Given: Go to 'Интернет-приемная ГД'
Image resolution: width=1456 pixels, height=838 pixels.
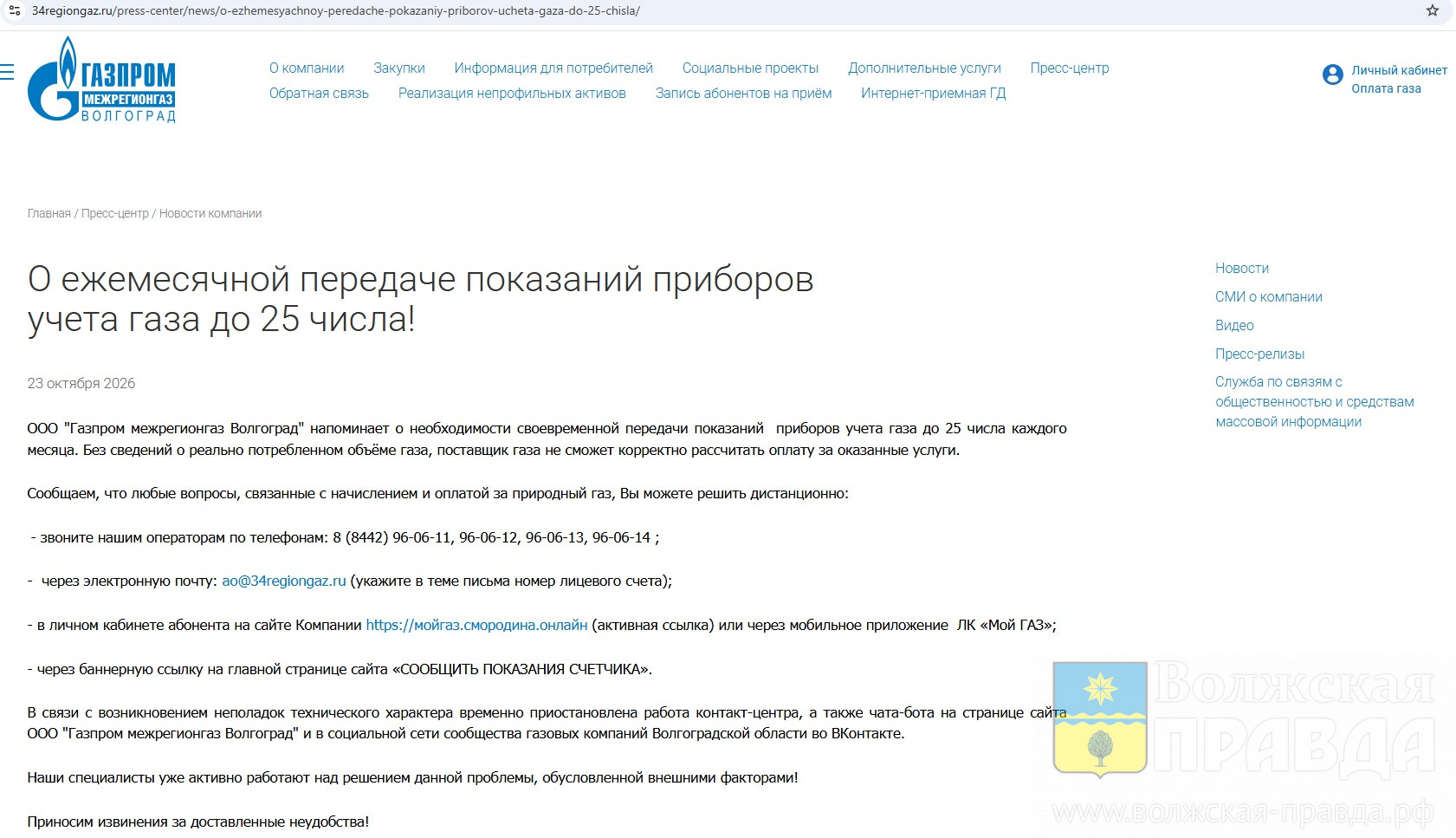Looking at the screenshot, I should [x=933, y=94].
